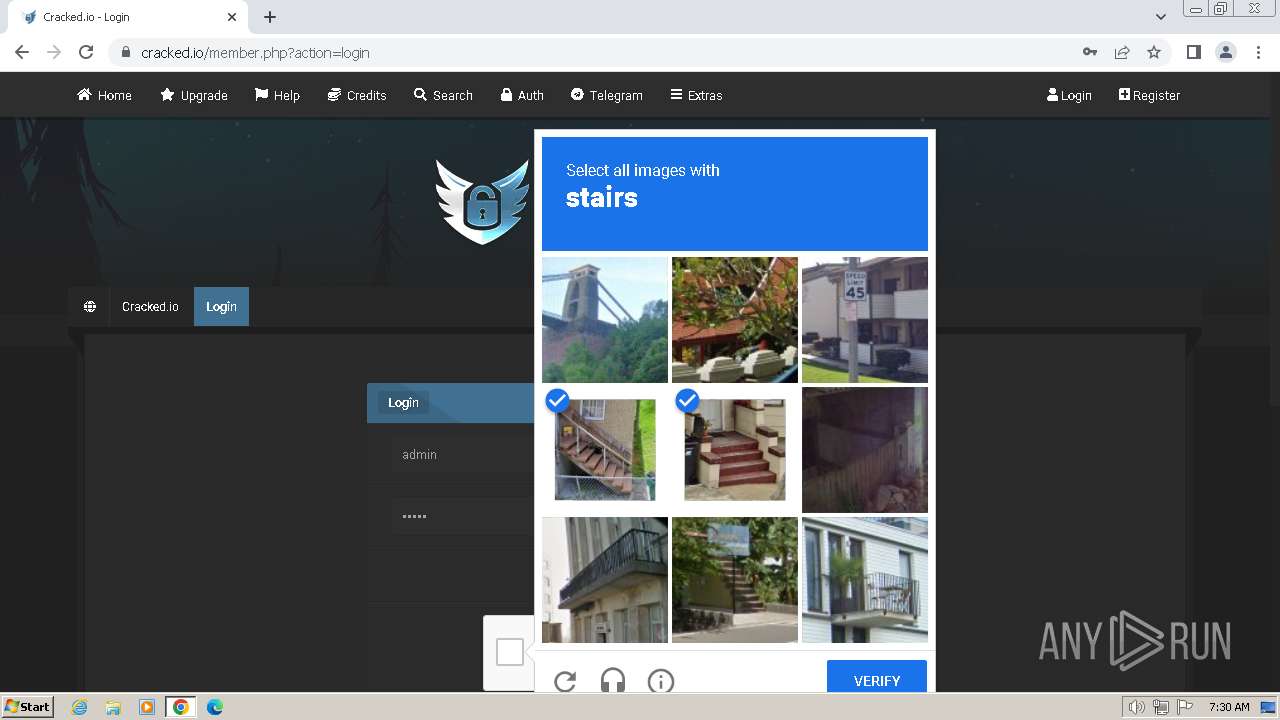This screenshot has height=720, width=1280.
Task: Open a new browser tab
Action: pyautogui.click(x=270, y=17)
